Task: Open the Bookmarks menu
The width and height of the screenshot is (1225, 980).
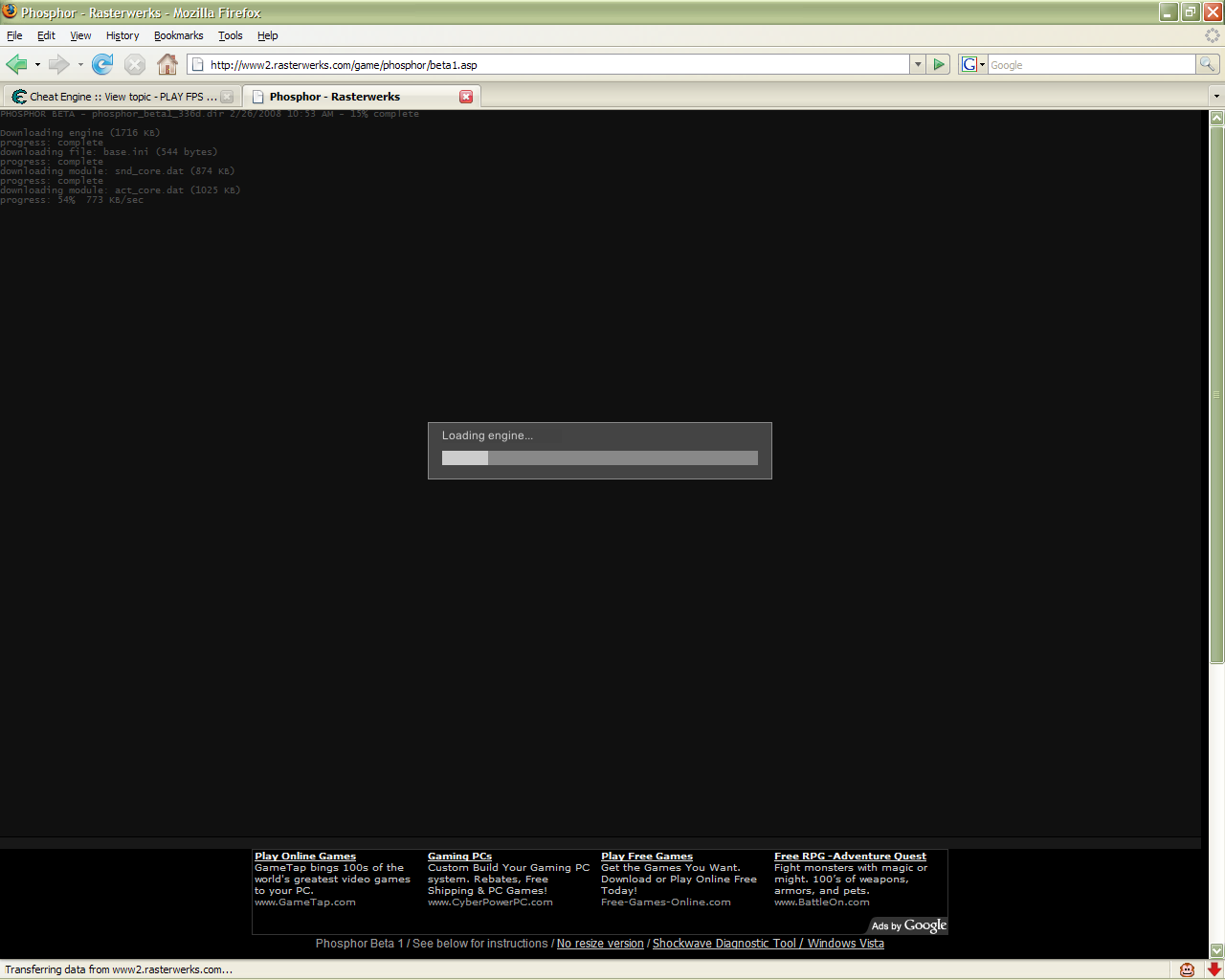Action: tap(179, 35)
